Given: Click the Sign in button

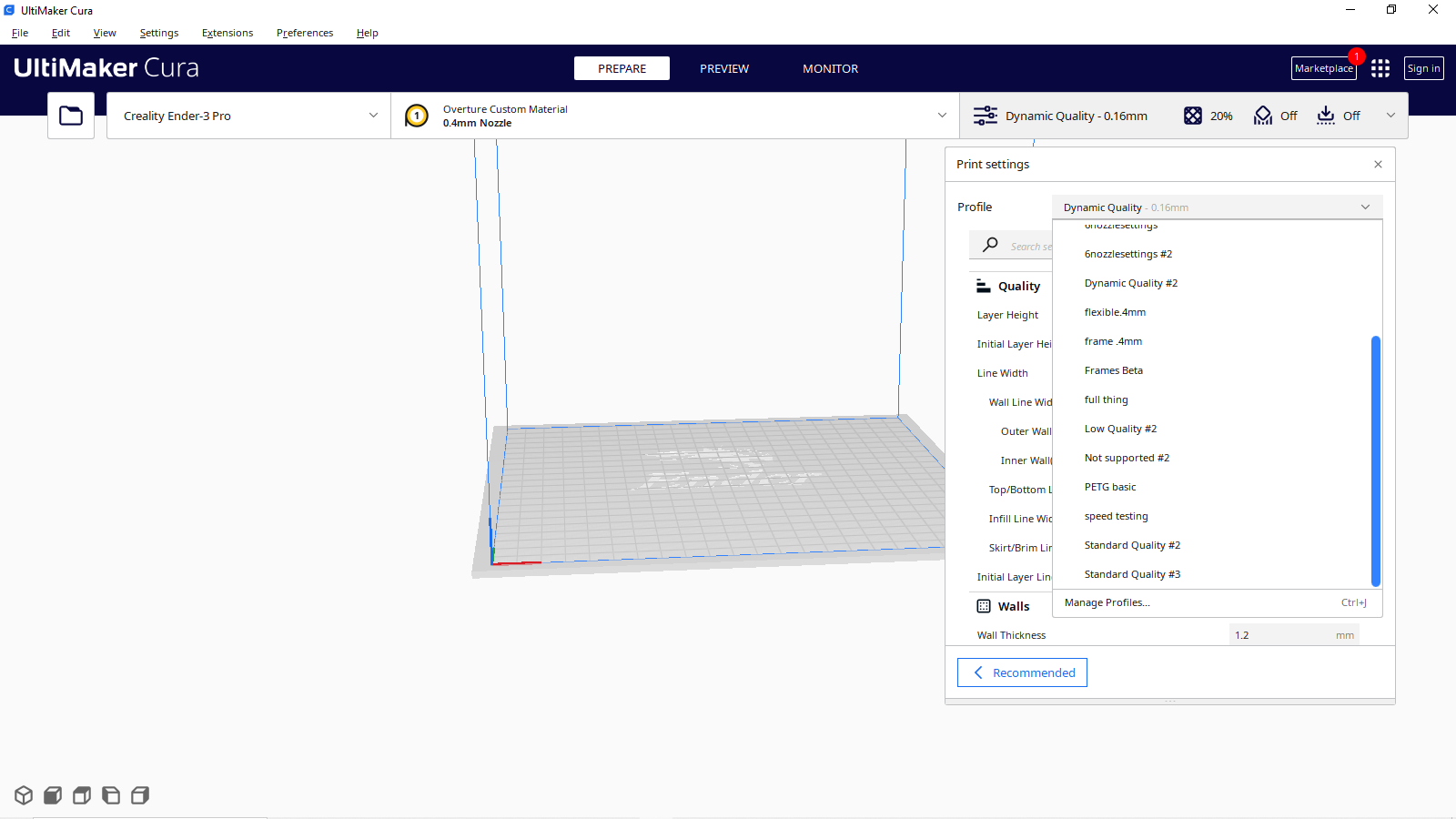Looking at the screenshot, I should pos(1423,68).
